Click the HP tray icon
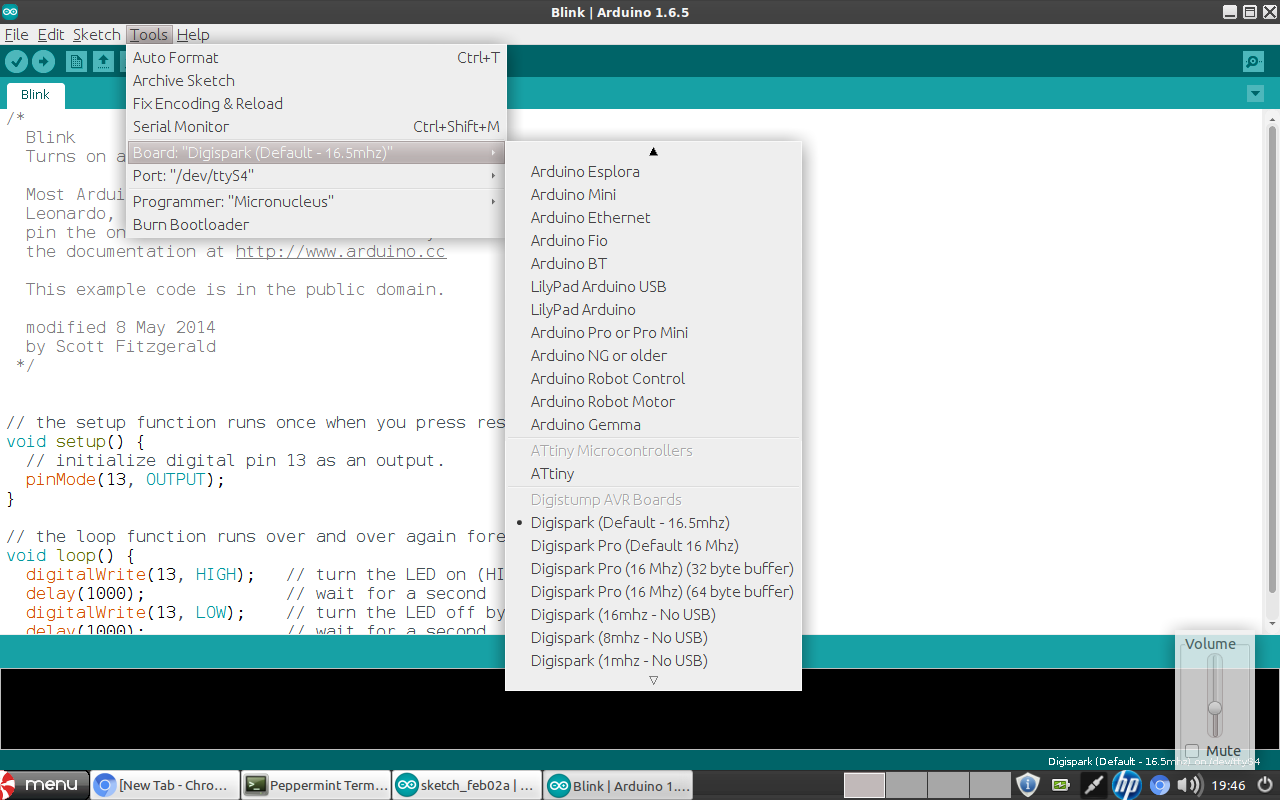1280x800 pixels. click(1127, 785)
